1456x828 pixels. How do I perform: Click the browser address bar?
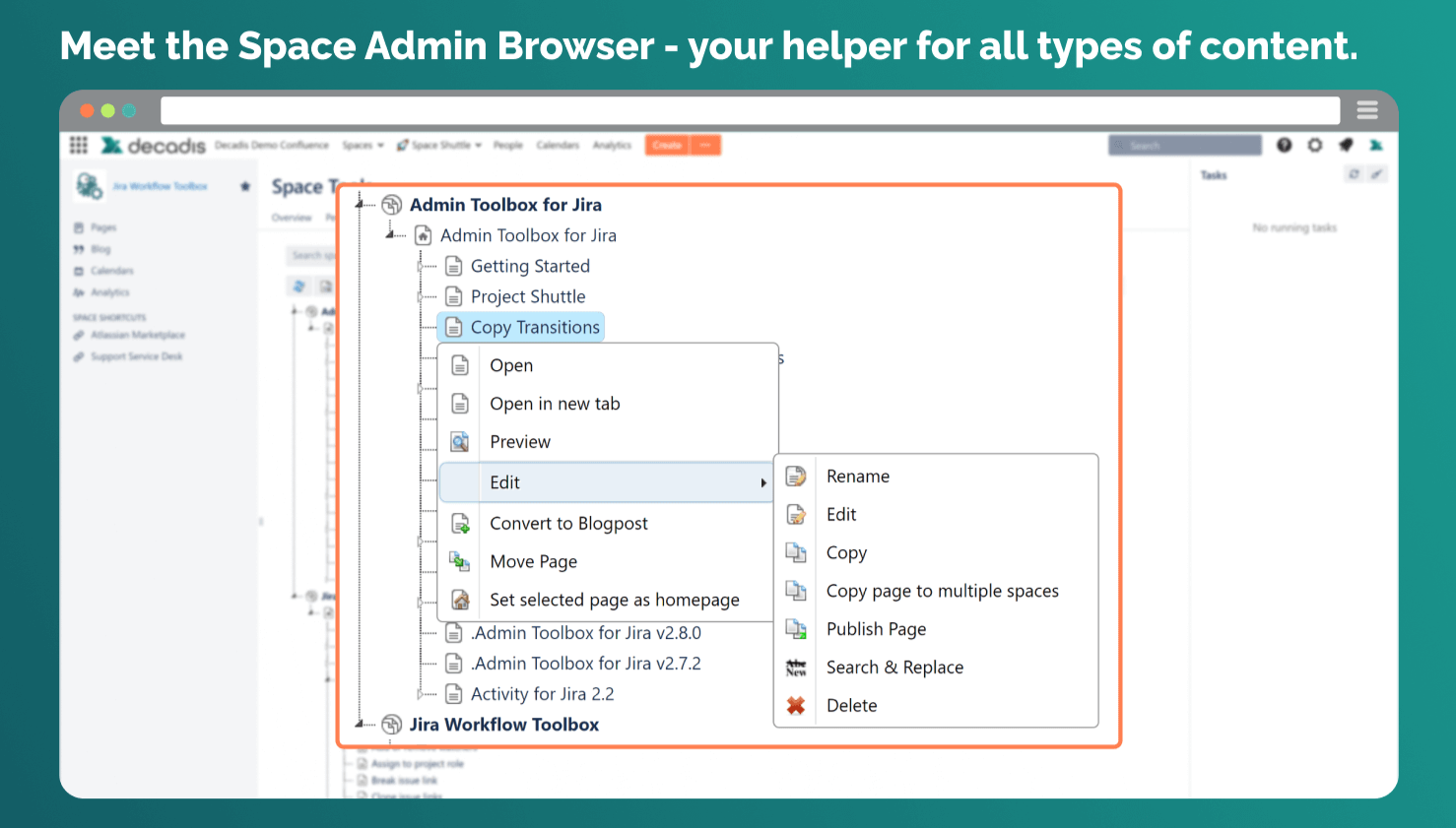coord(750,110)
